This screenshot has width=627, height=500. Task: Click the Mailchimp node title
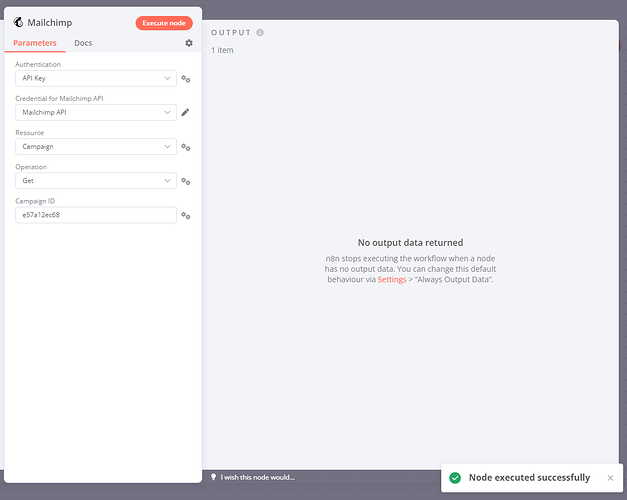50,23
